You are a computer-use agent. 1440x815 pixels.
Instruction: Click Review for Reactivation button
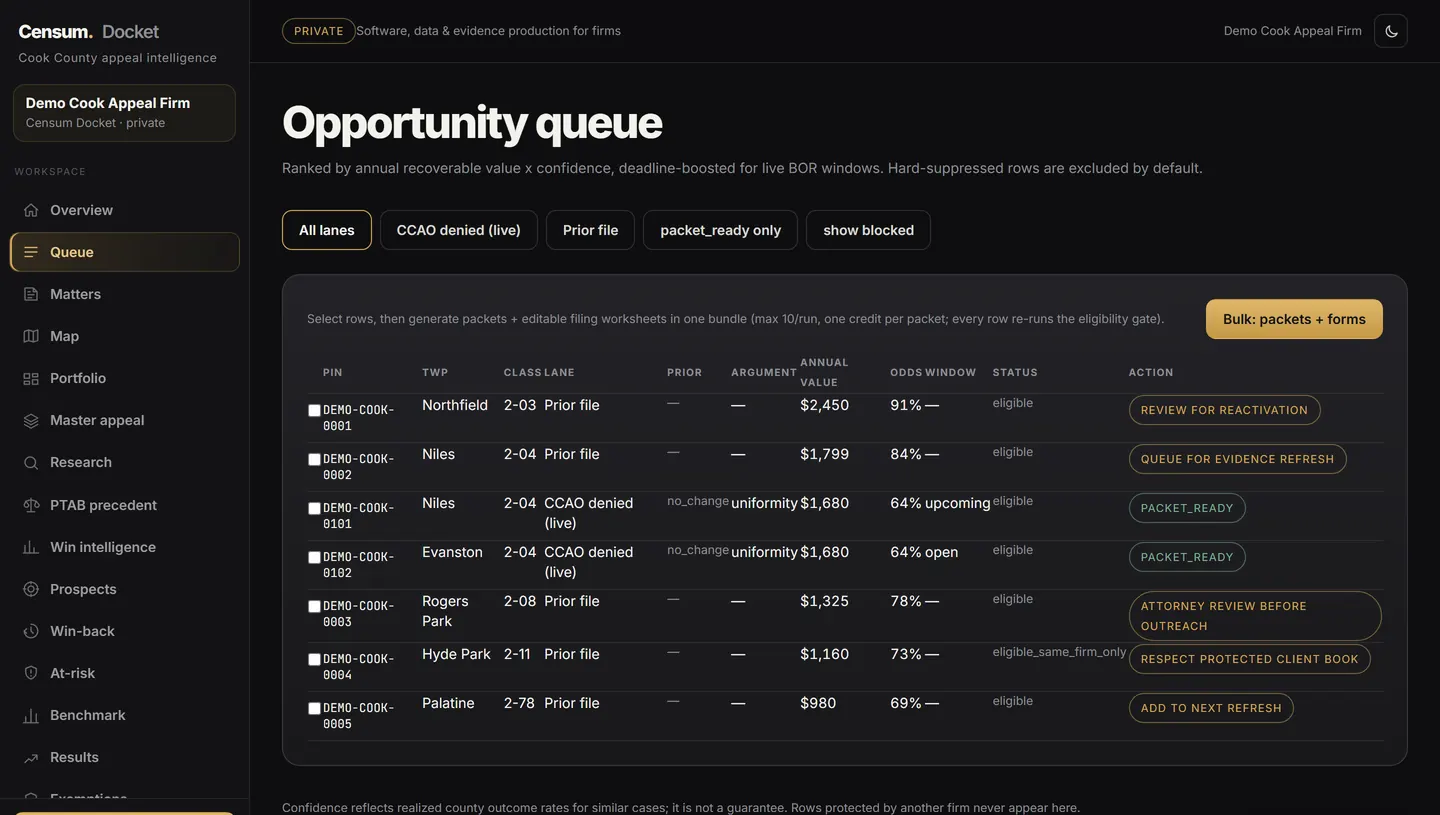pyautogui.click(x=1224, y=410)
